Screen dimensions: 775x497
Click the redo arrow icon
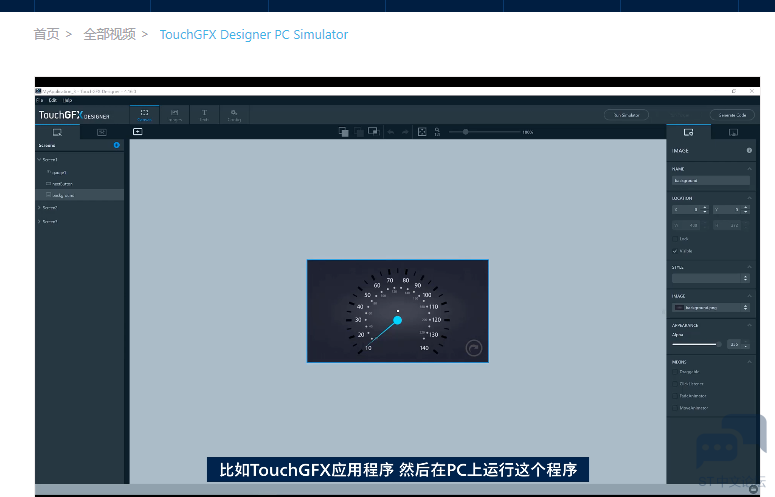pyautogui.click(x=405, y=132)
